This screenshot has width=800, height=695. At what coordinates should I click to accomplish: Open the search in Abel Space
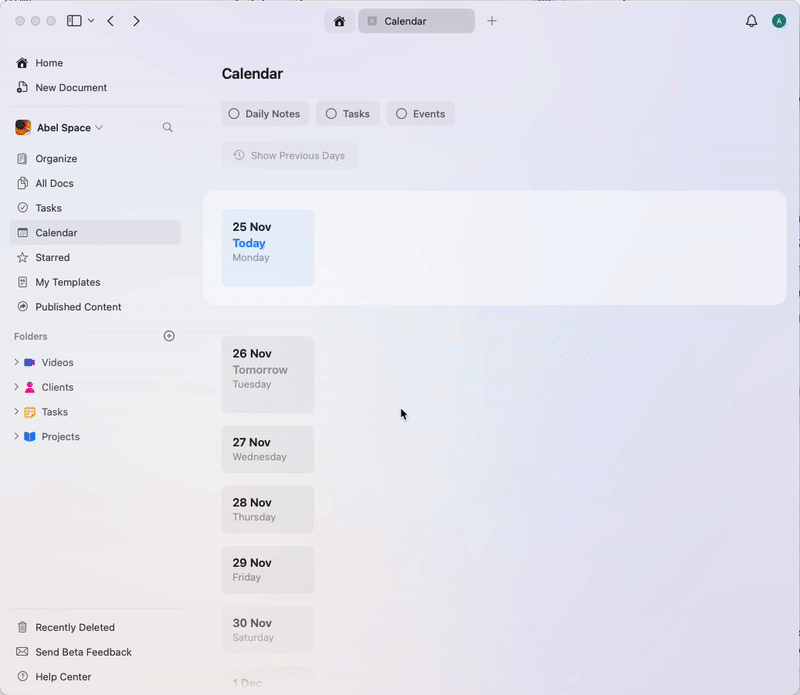167,127
